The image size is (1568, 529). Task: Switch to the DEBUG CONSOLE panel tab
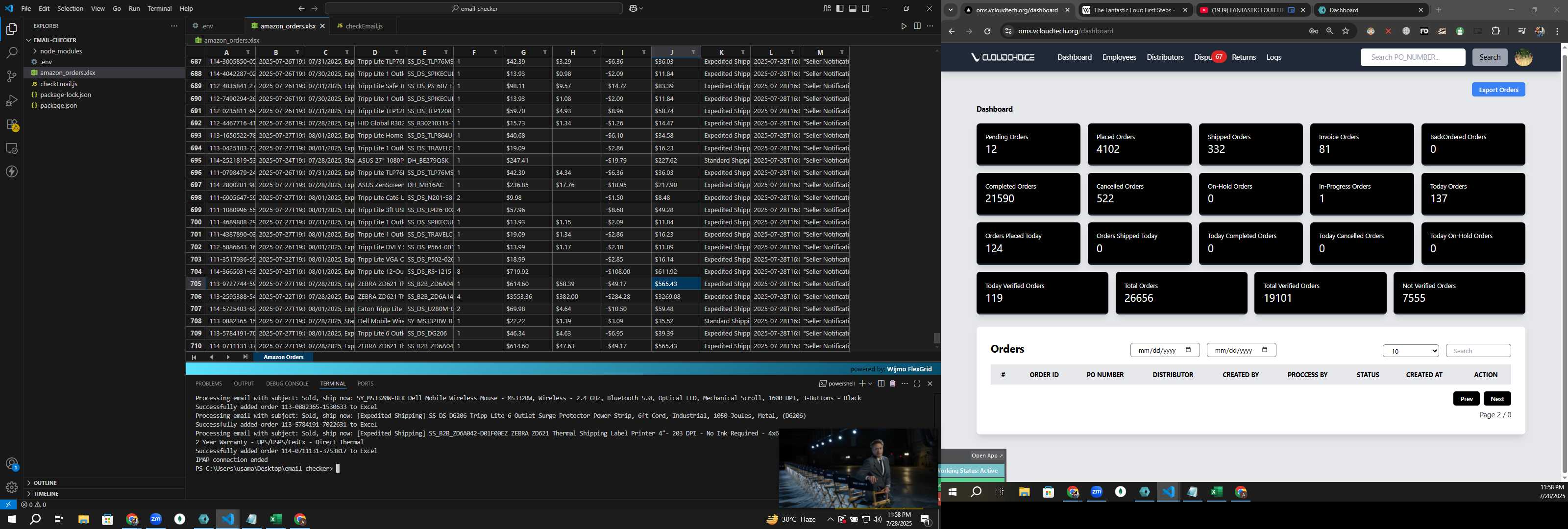[287, 384]
